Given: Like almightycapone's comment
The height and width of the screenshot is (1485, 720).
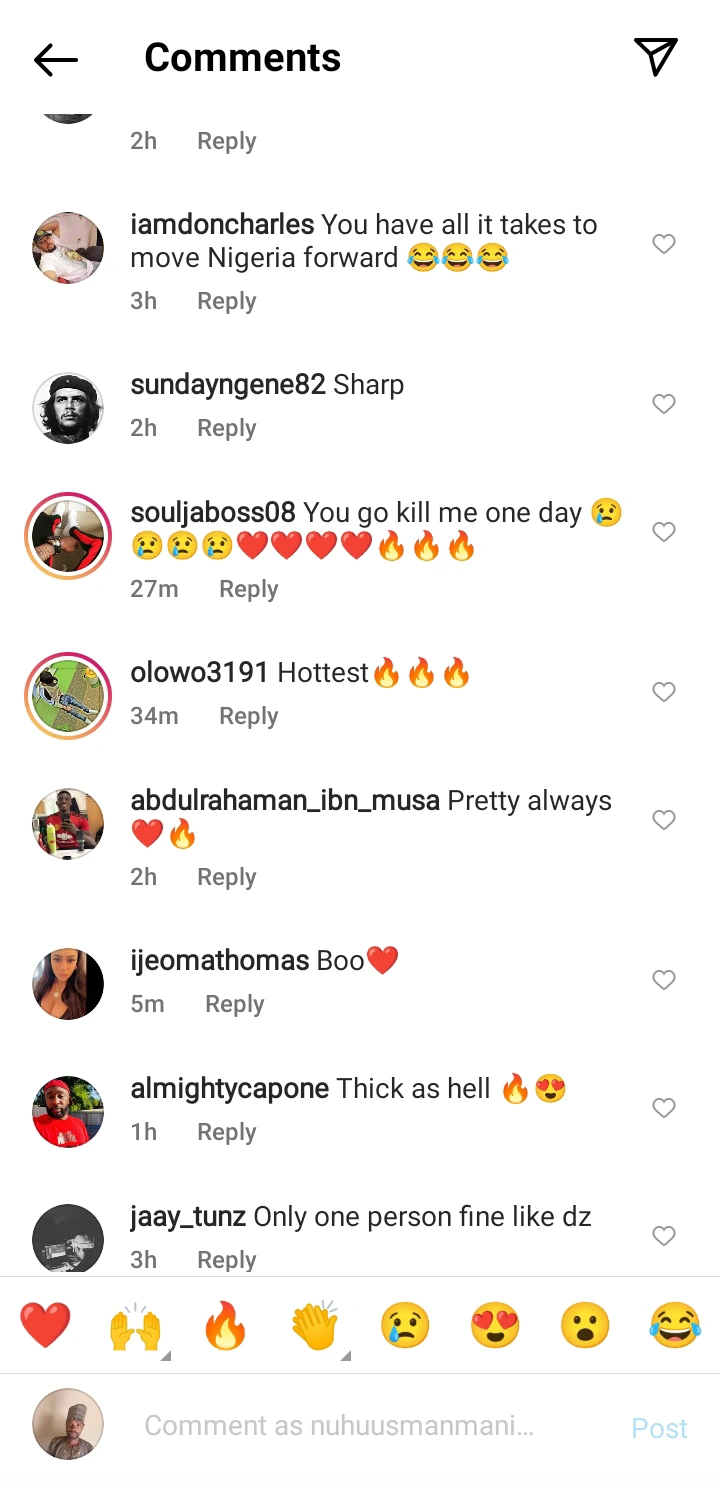Looking at the screenshot, I should click(663, 1108).
